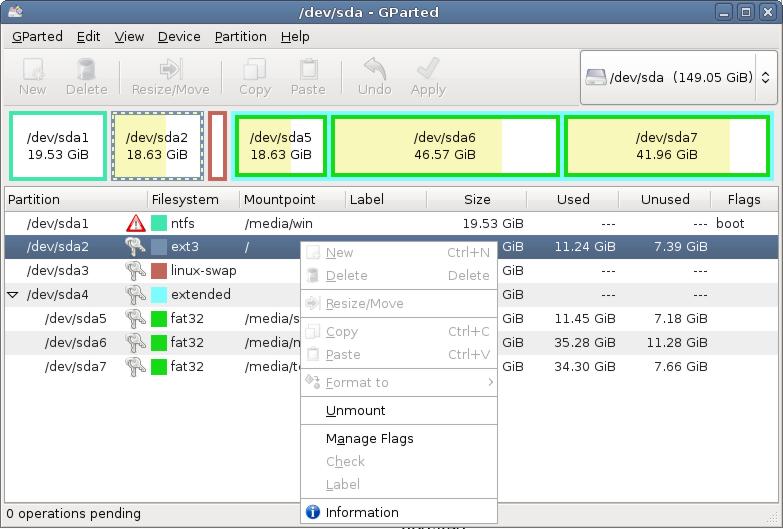
Task: Open the GParted menu
Action: click(37, 36)
